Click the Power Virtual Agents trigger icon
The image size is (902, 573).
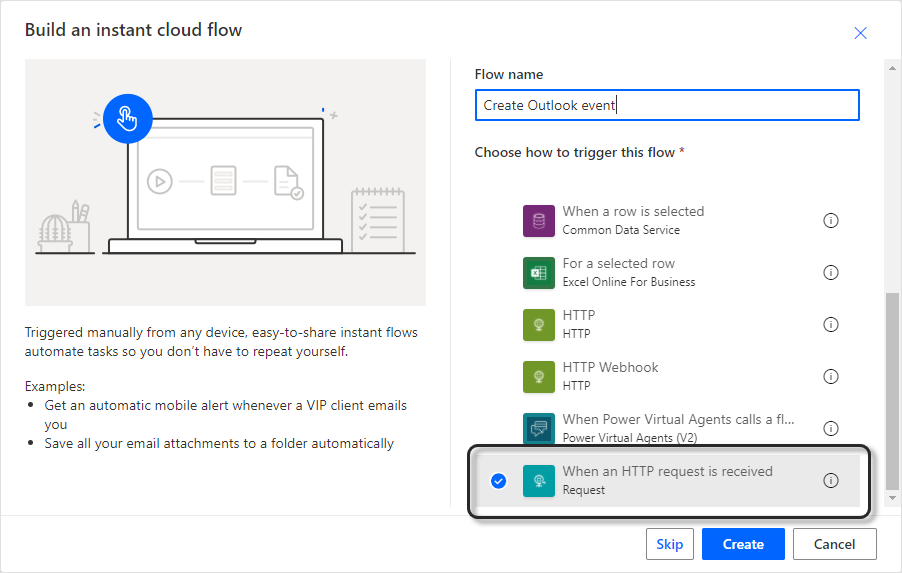tap(538, 429)
